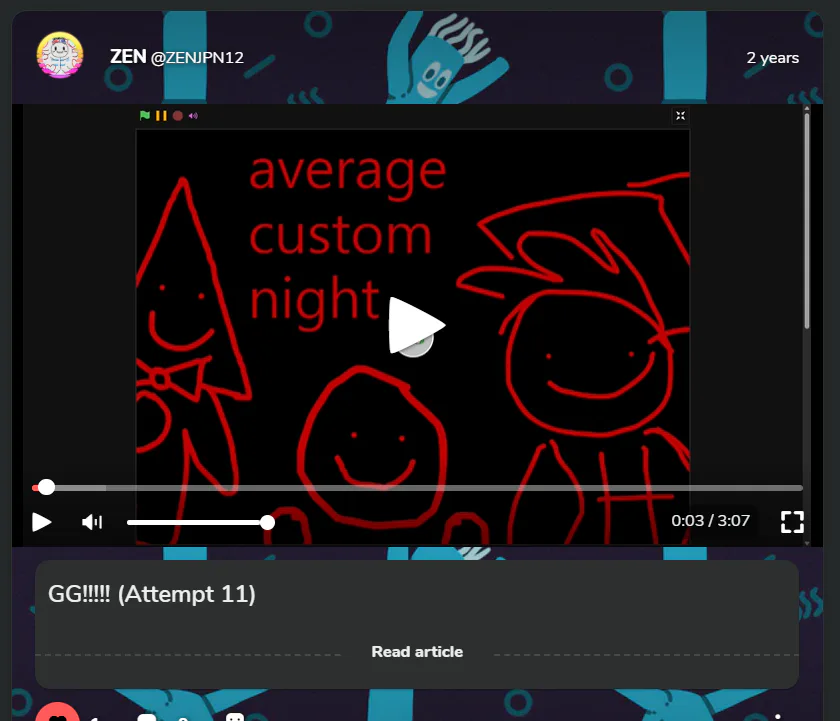
Task: Open the '2 years' post timestamp
Action: tap(772, 57)
